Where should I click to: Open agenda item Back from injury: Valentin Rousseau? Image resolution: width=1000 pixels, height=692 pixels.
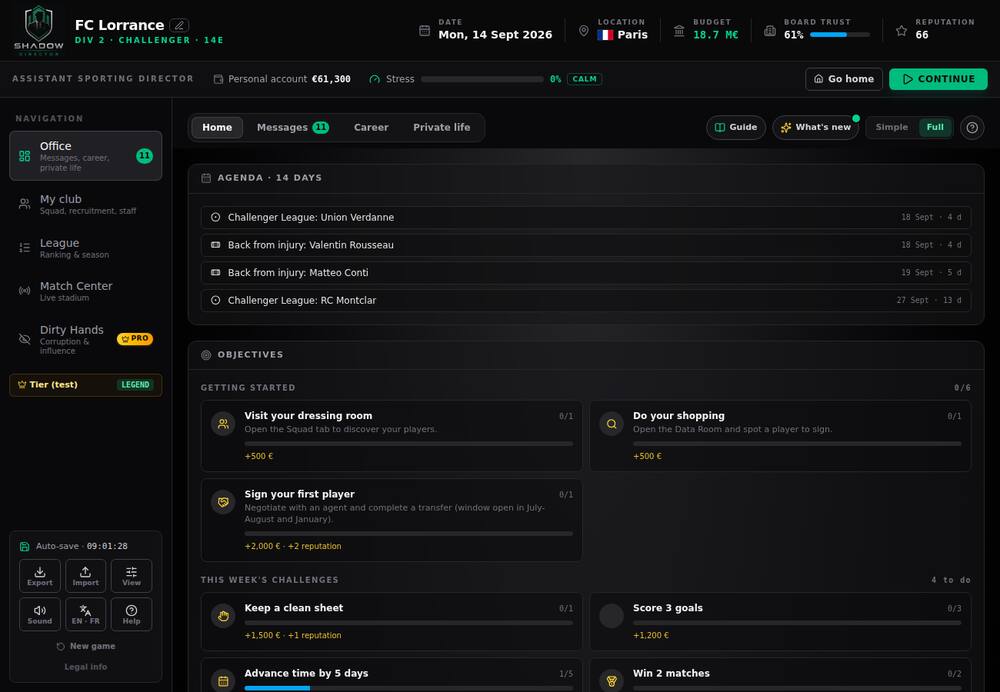click(x=585, y=245)
